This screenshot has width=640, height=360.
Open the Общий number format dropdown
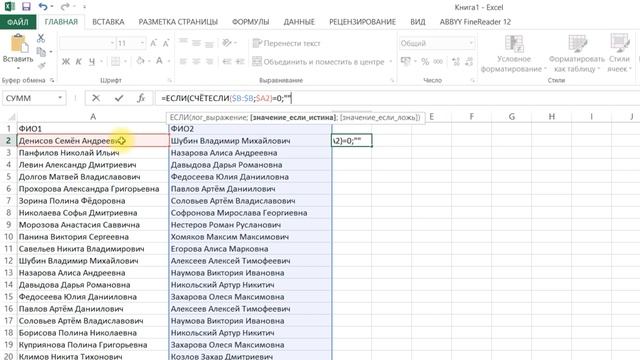click(471, 43)
